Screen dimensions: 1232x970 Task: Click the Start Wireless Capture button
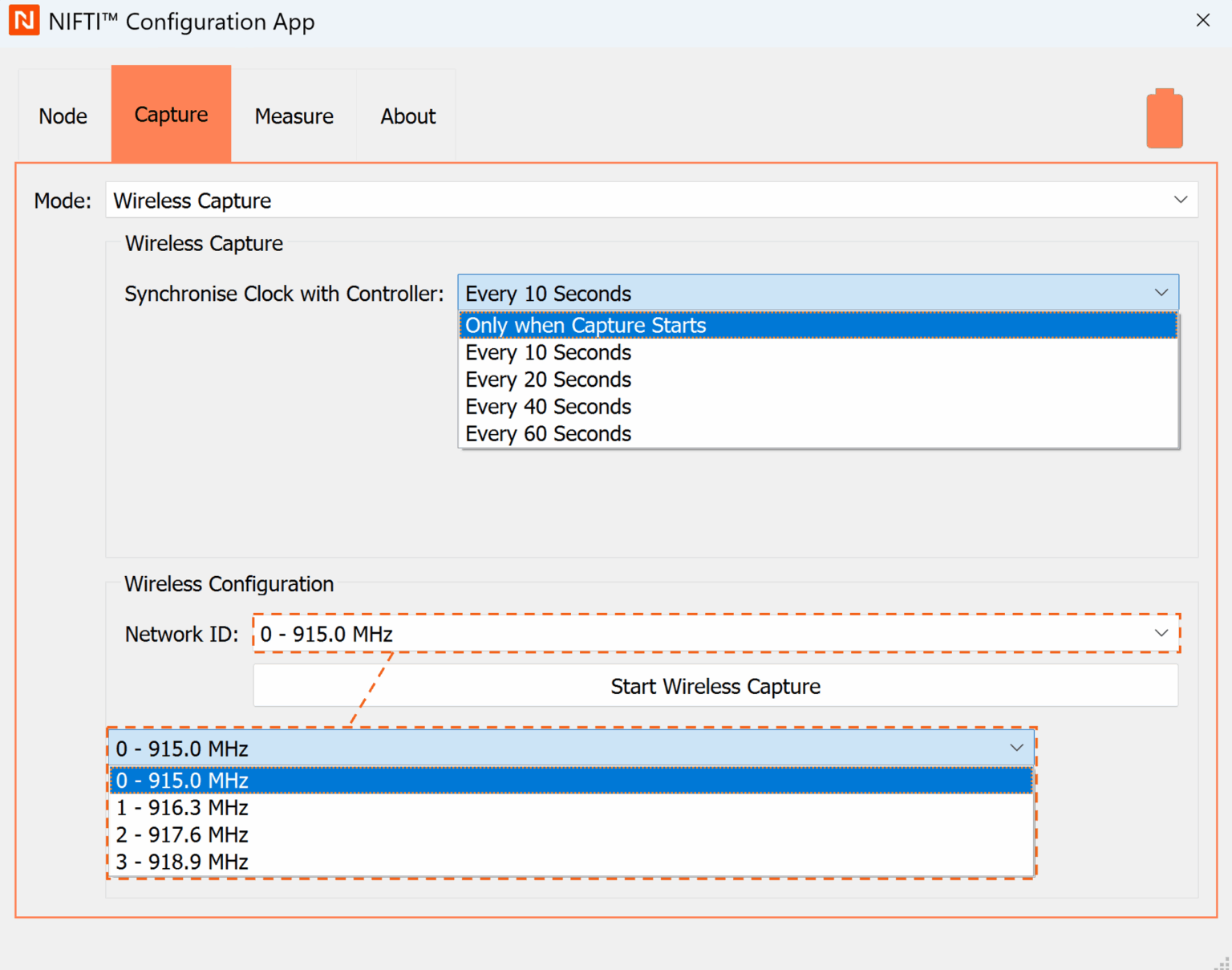[715, 686]
